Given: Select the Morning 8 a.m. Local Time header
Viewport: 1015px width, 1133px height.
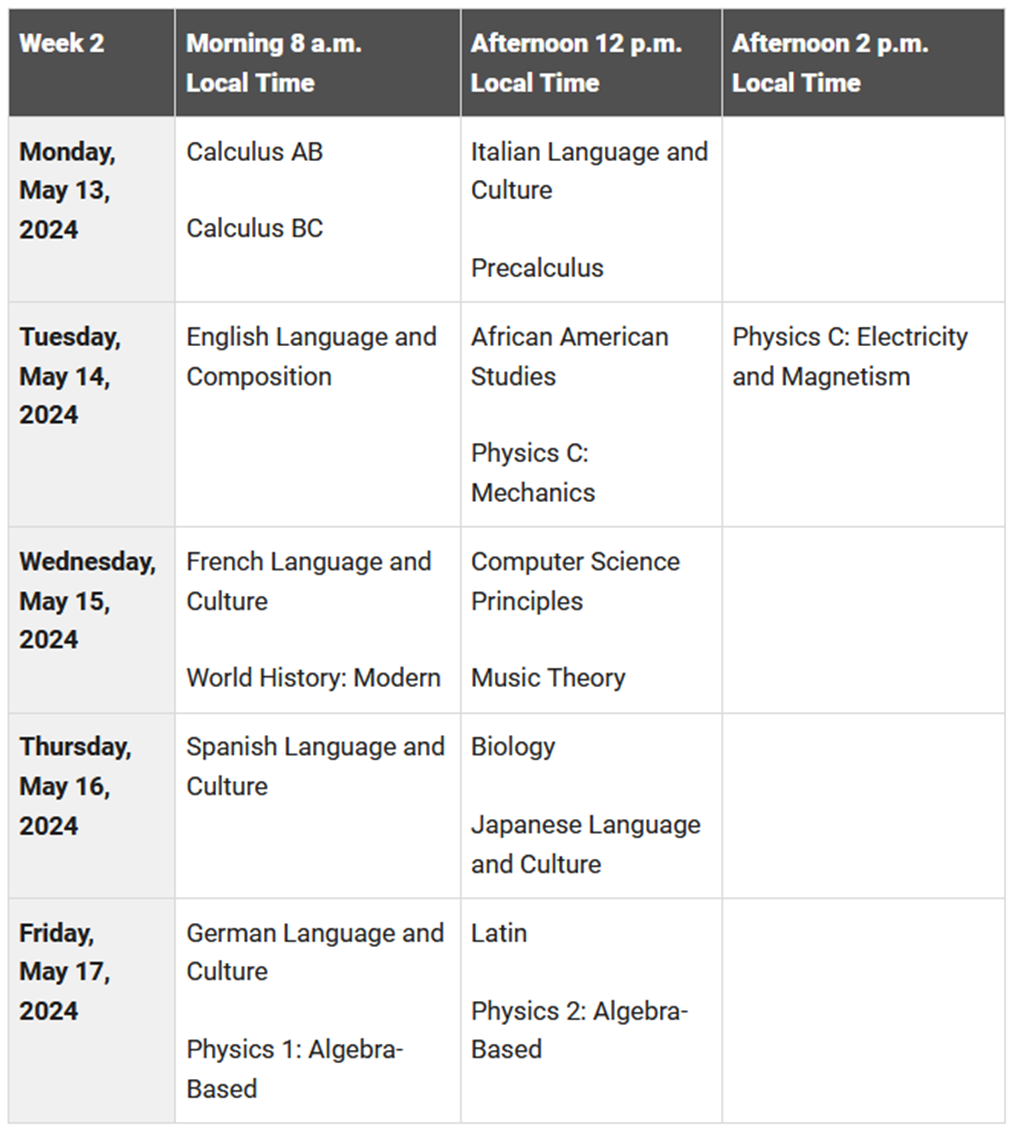Looking at the screenshot, I should pyautogui.click(x=274, y=63).
